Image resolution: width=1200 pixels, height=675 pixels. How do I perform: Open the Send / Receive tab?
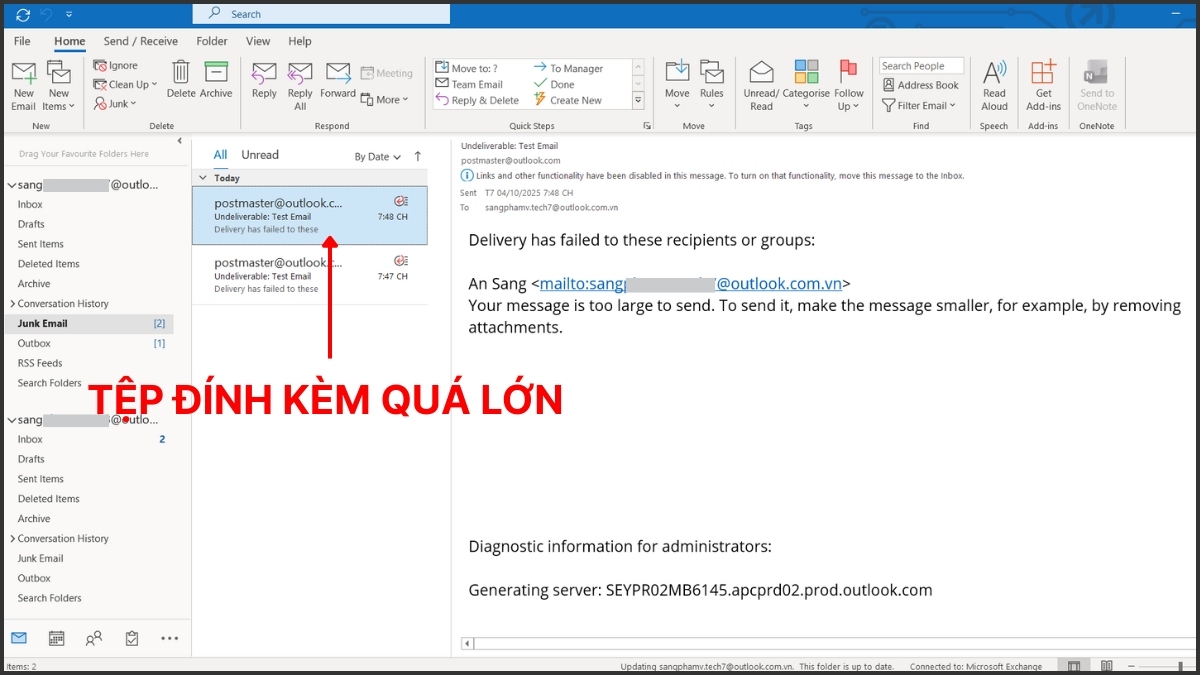point(140,41)
